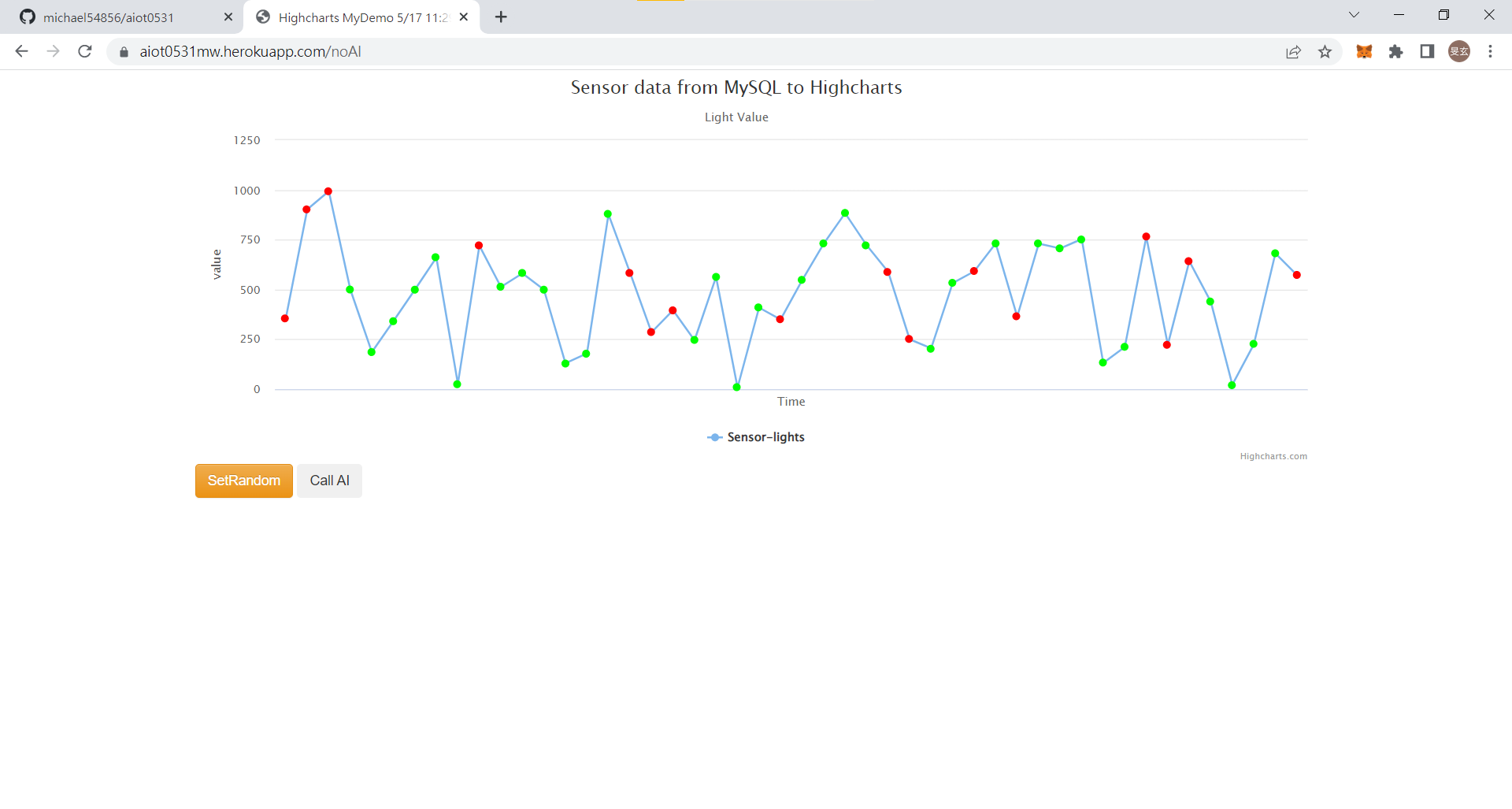Reload the current page
The image size is (1512, 809).
(x=85, y=51)
